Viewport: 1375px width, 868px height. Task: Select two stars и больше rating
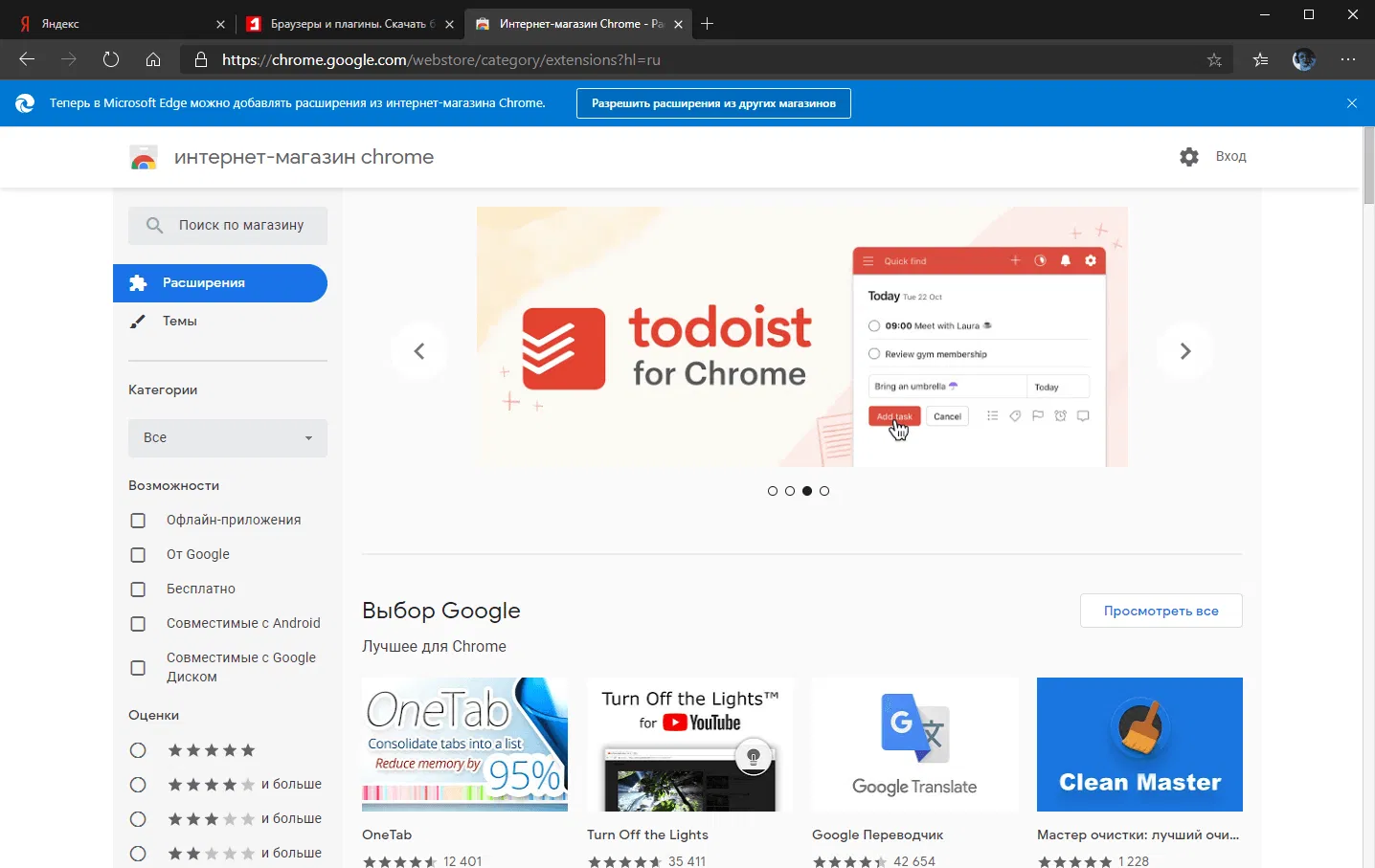click(138, 854)
